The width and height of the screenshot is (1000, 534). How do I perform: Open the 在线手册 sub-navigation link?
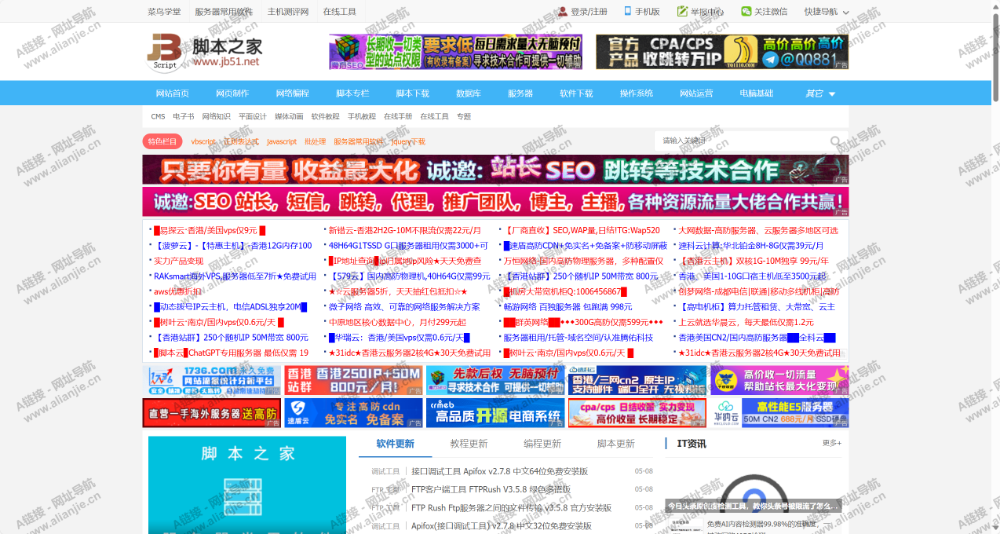point(398,117)
